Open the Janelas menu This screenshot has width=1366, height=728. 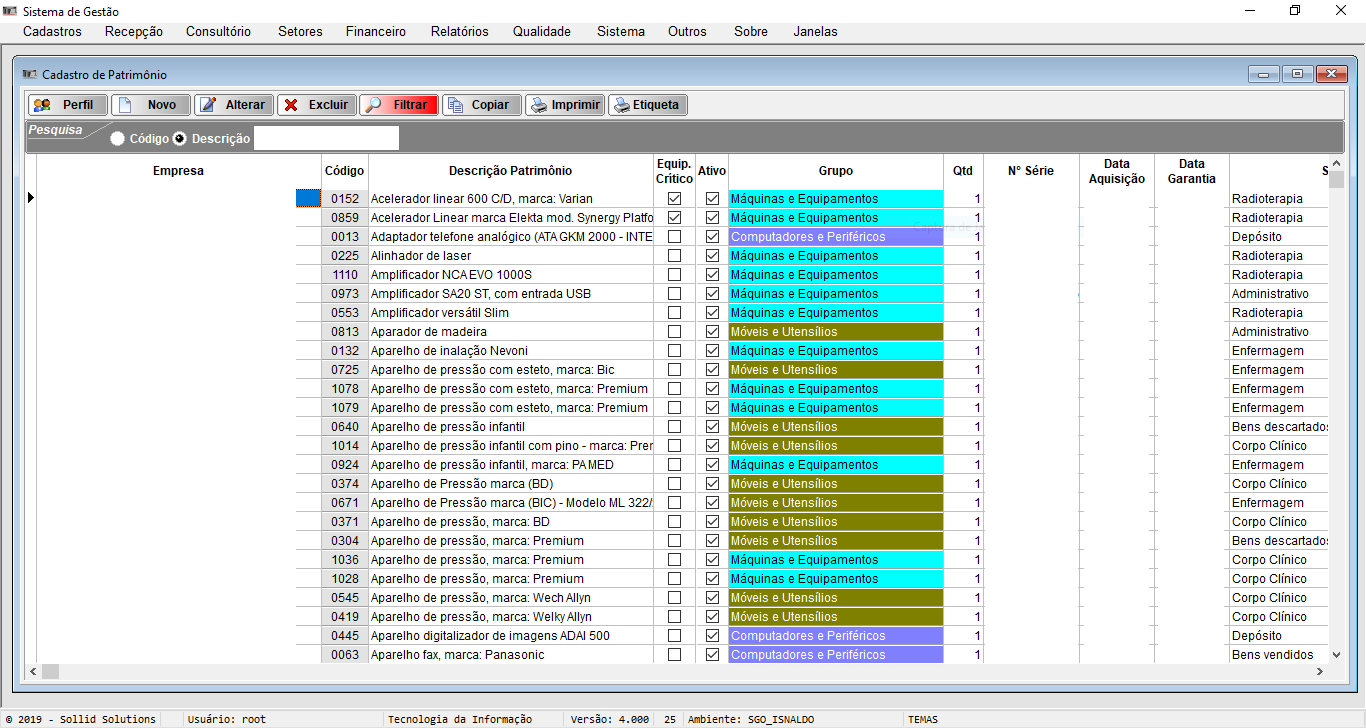pos(816,31)
